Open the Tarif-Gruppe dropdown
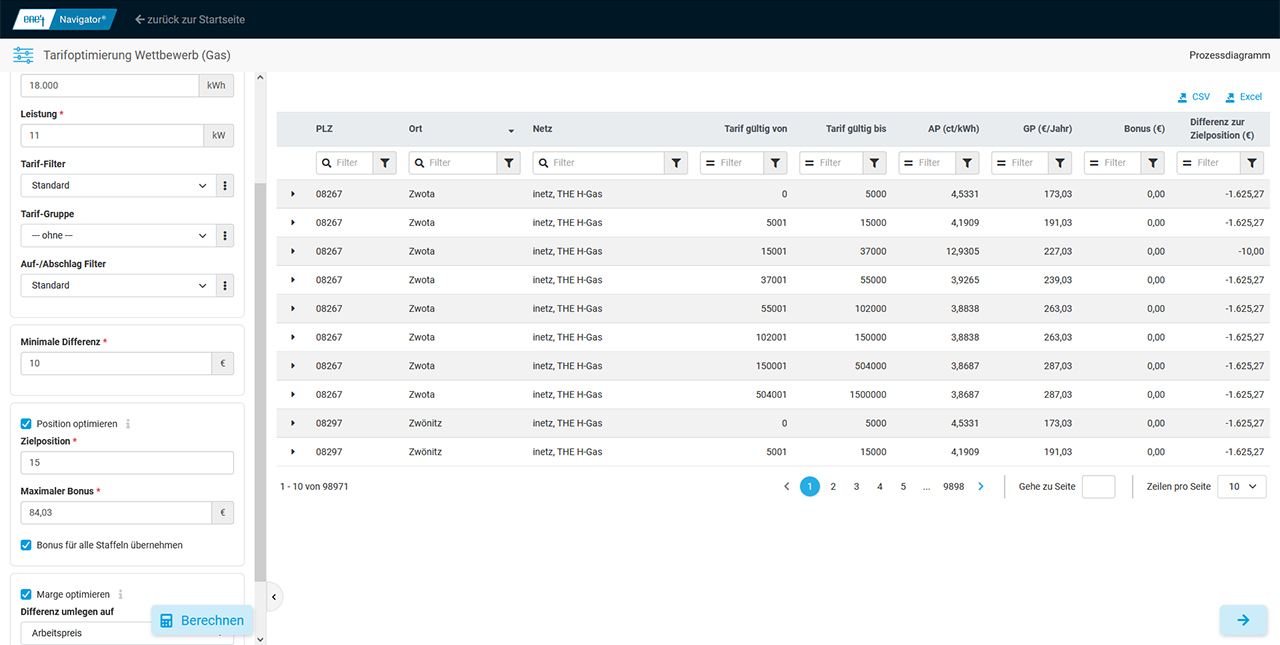The height and width of the screenshot is (645, 1280). (116, 235)
